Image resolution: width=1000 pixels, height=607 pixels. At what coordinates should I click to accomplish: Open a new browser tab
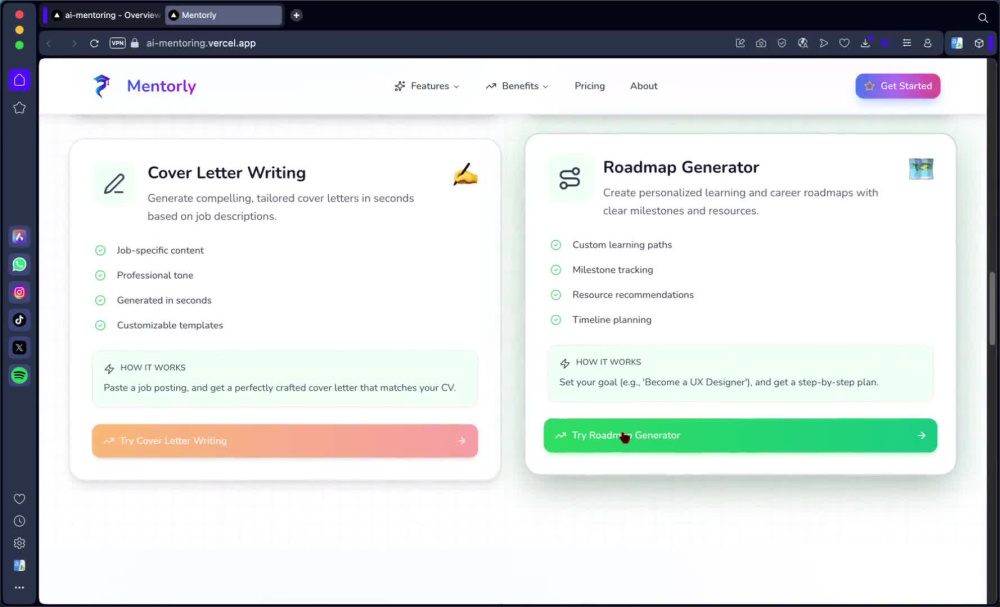coord(296,15)
